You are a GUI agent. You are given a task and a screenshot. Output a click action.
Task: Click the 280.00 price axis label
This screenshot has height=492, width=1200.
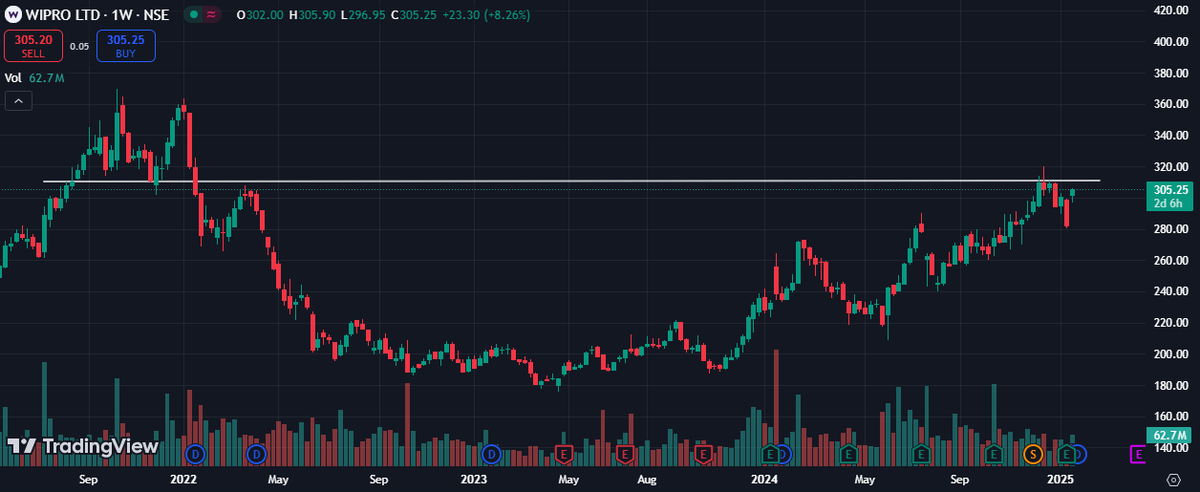tap(1169, 229)
